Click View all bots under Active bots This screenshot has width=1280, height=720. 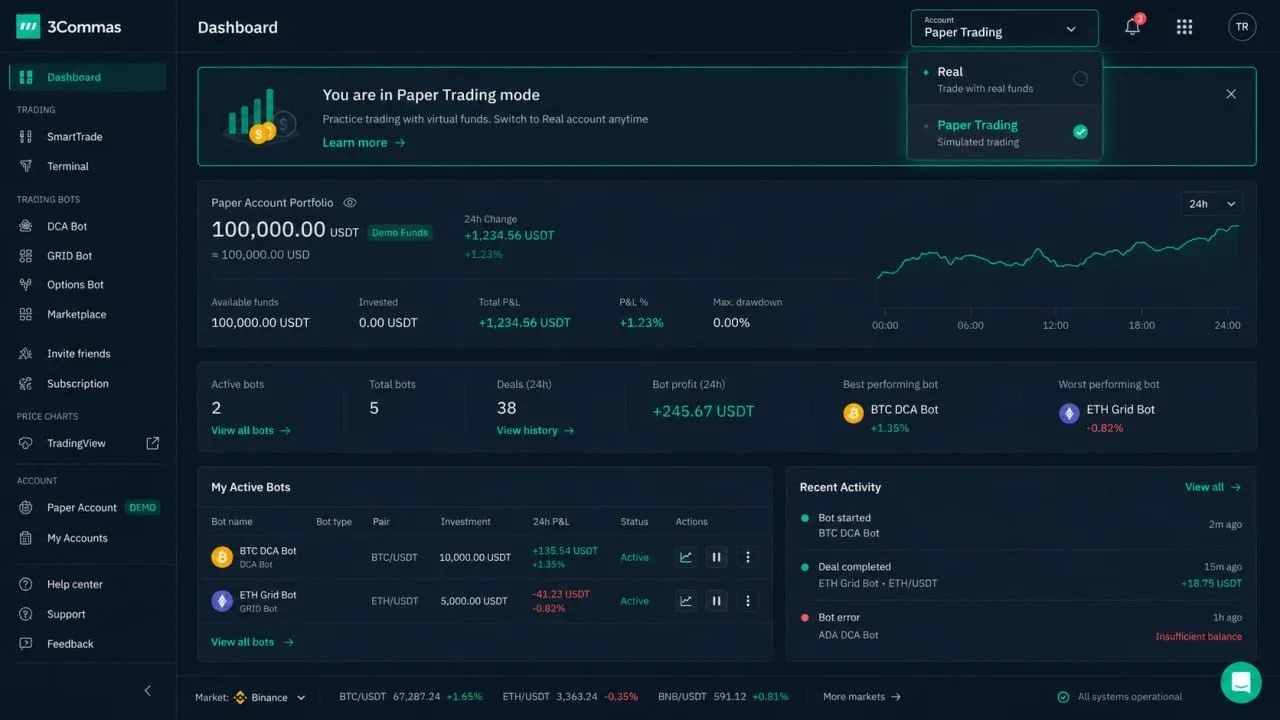251,430
